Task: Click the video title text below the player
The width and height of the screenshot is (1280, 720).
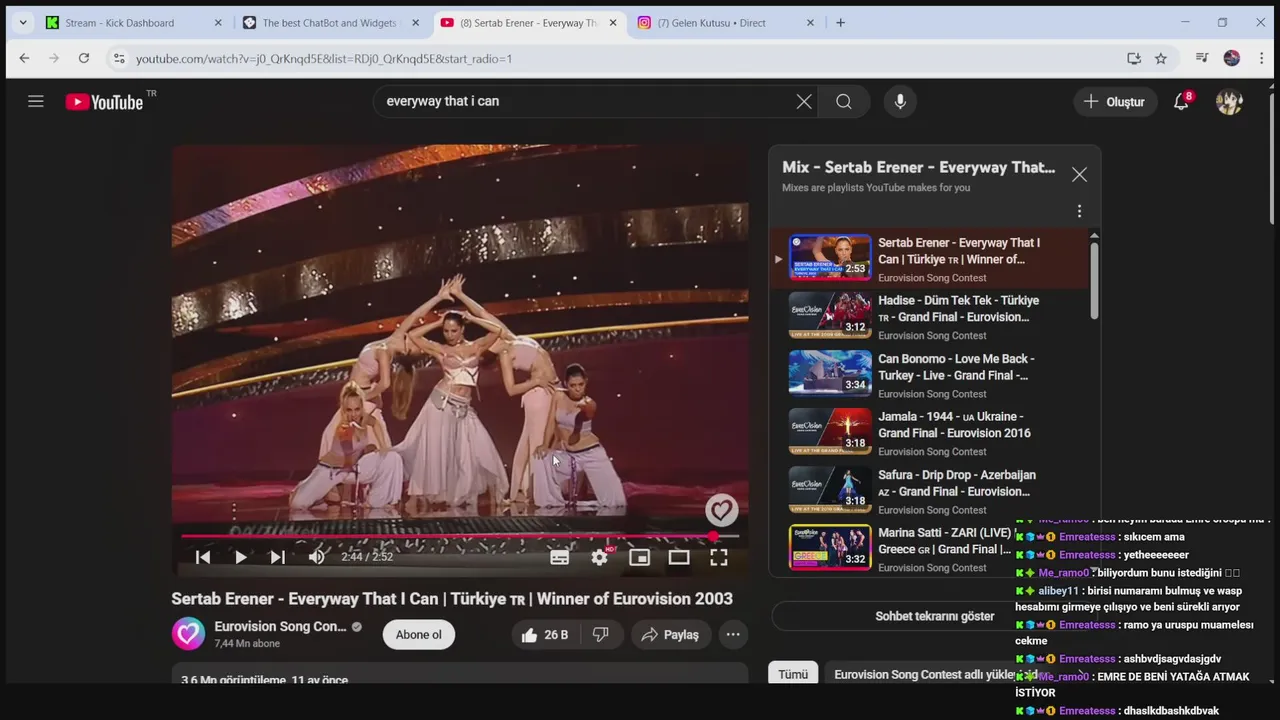Action: point(452,599)
